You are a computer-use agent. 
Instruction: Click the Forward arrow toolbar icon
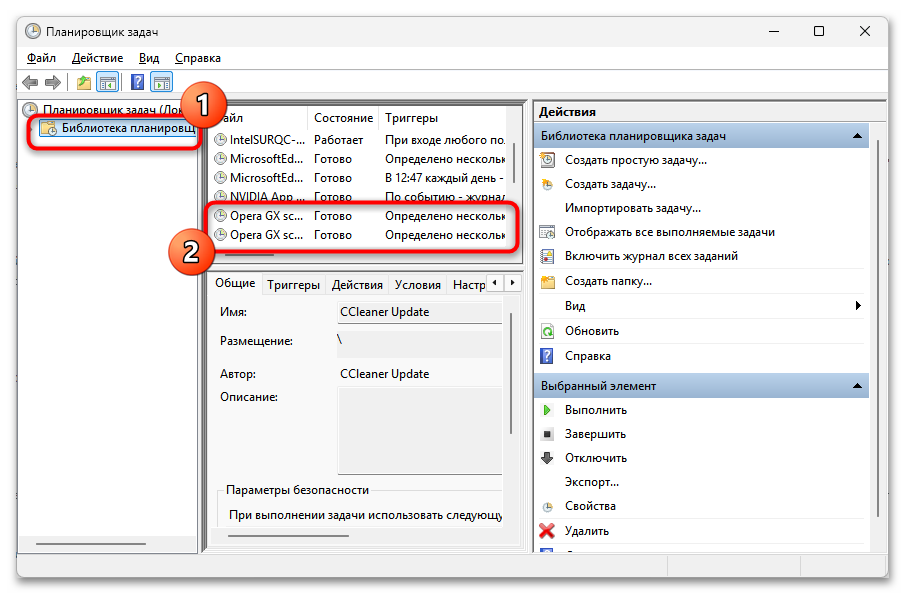53,83
